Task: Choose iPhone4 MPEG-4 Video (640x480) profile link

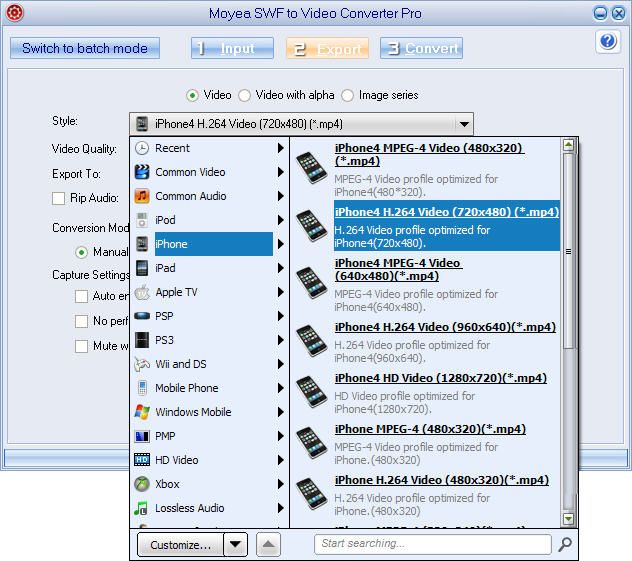Action: 398,270
